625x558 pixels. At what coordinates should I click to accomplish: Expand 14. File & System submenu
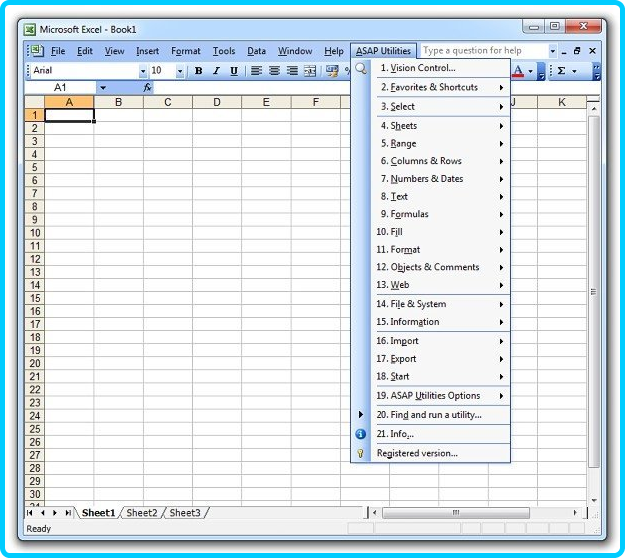440,304
